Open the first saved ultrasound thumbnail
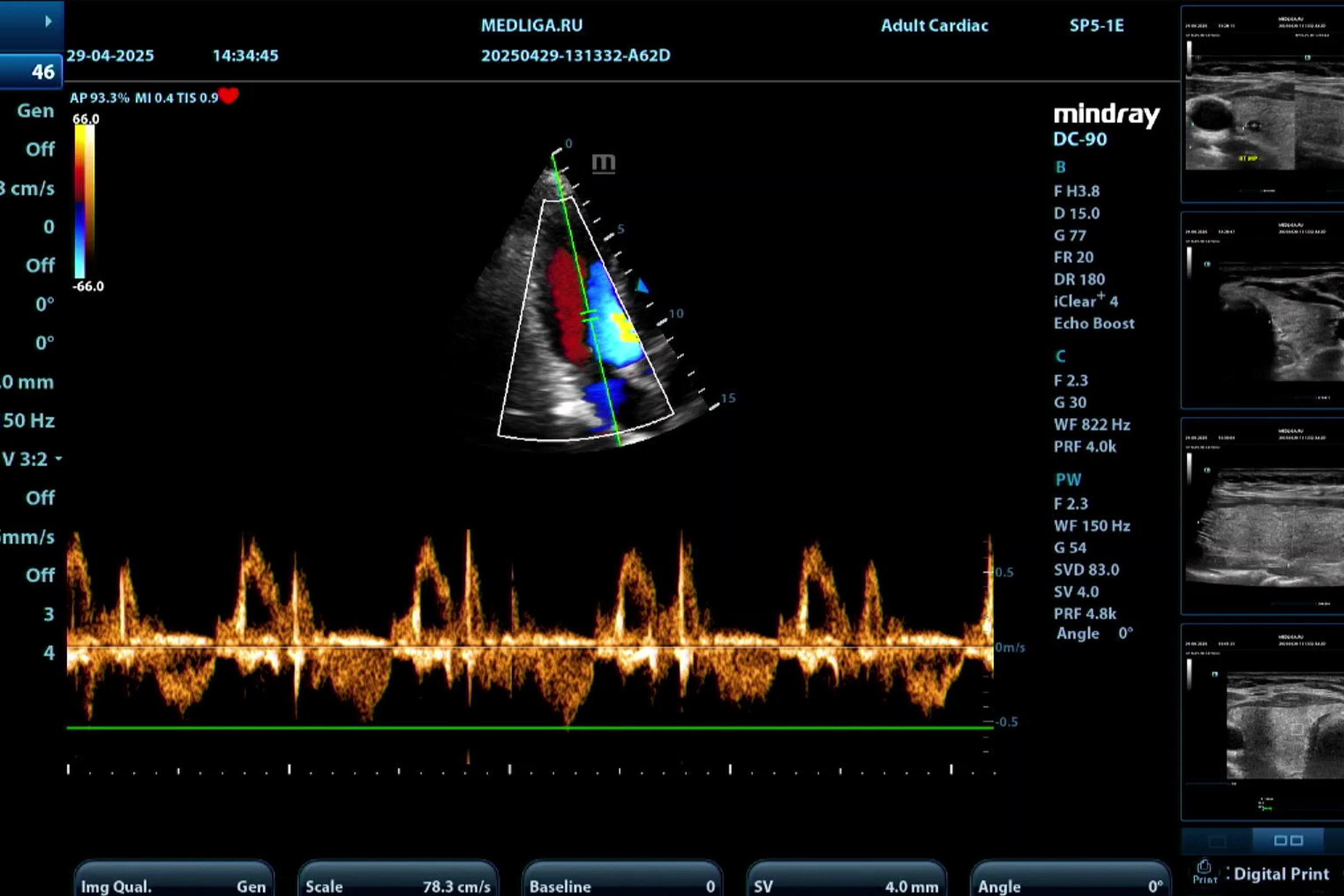This screenshot has width=1344, height=896. (x=1263, y=104)
